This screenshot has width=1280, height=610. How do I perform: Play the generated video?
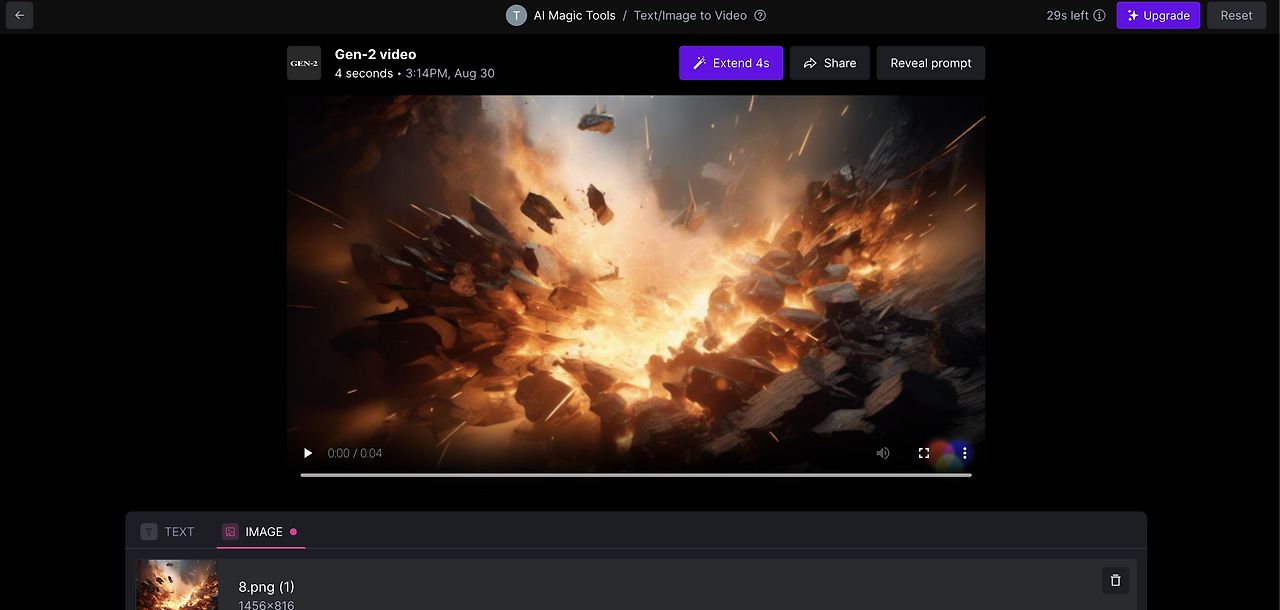[x=308, y=453]
